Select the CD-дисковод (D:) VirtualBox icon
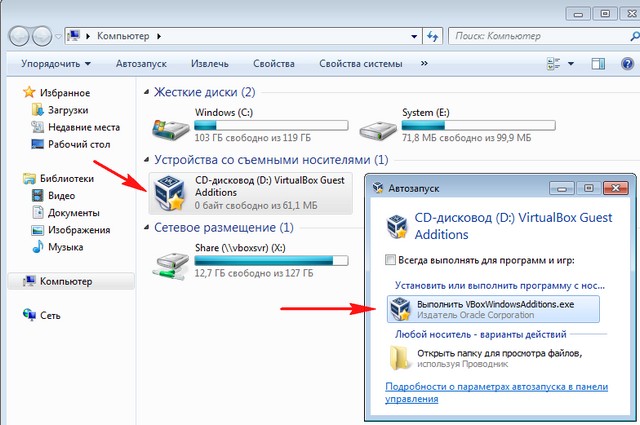 171,193
